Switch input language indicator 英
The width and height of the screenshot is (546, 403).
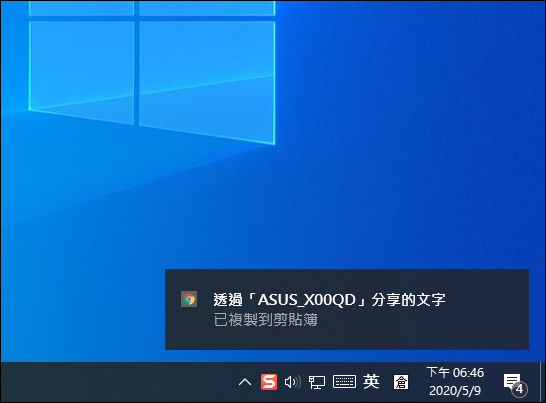coord(371,382)
